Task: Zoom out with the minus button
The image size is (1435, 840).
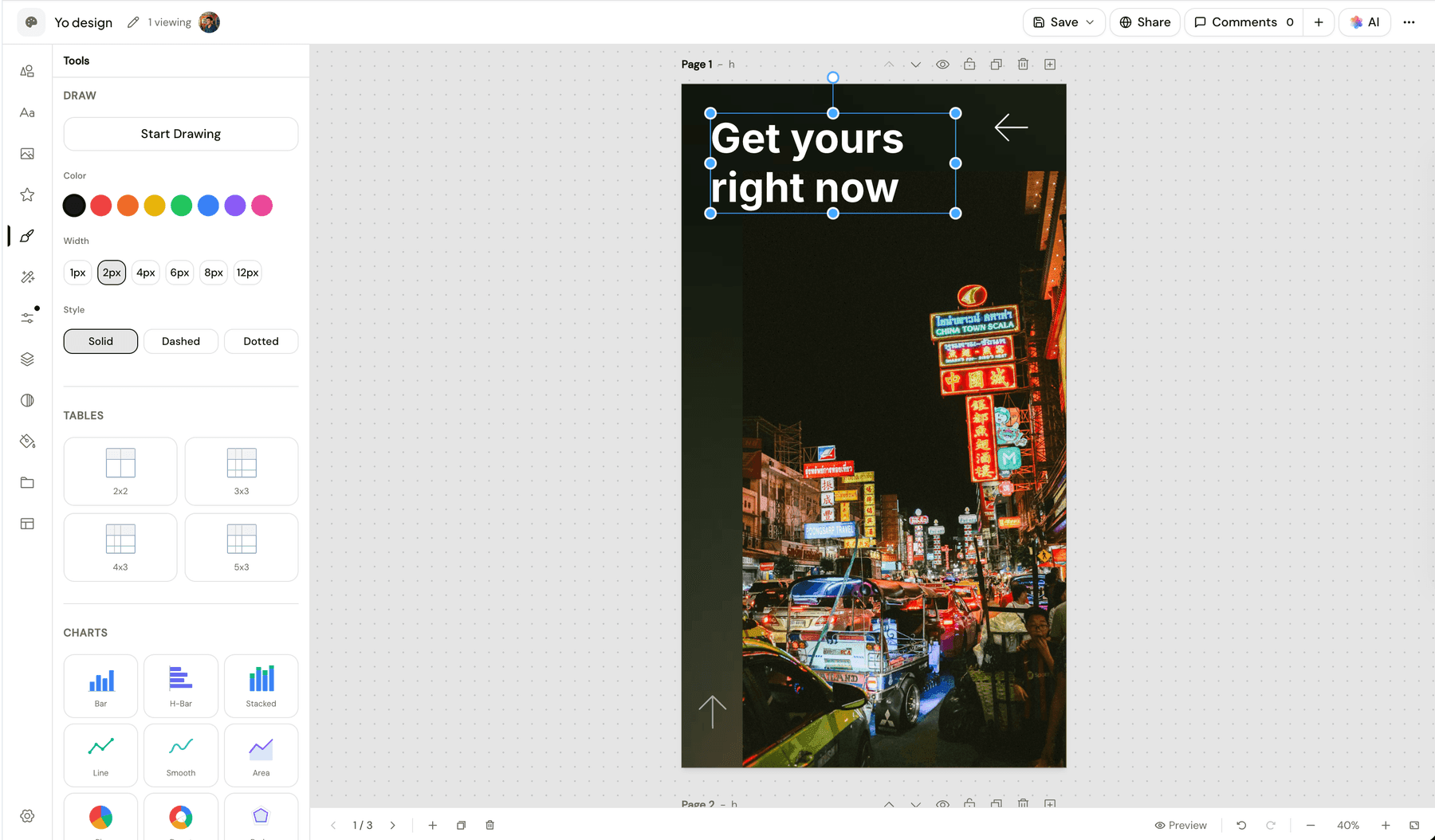Action: click(x=1311, y=826)
